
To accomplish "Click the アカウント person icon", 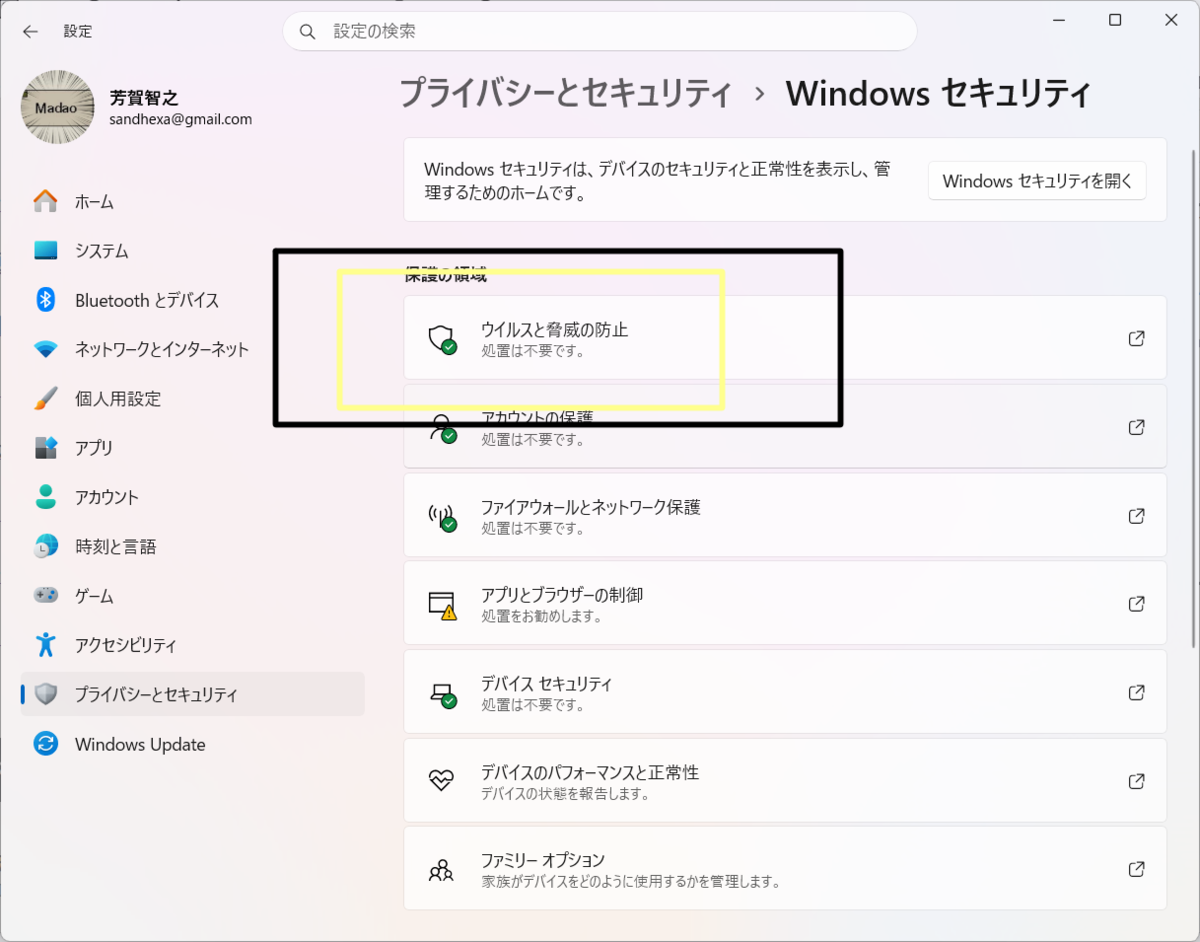I will pos(46,497).
